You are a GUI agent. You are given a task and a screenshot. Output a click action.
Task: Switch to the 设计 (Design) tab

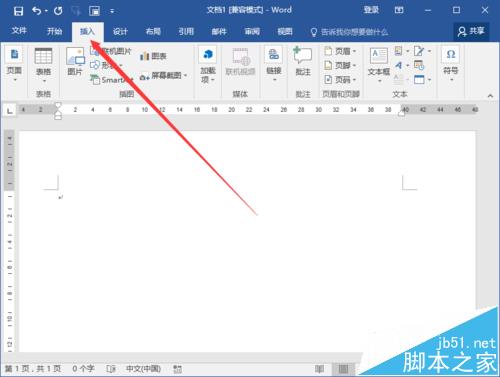tap(120, 32)
